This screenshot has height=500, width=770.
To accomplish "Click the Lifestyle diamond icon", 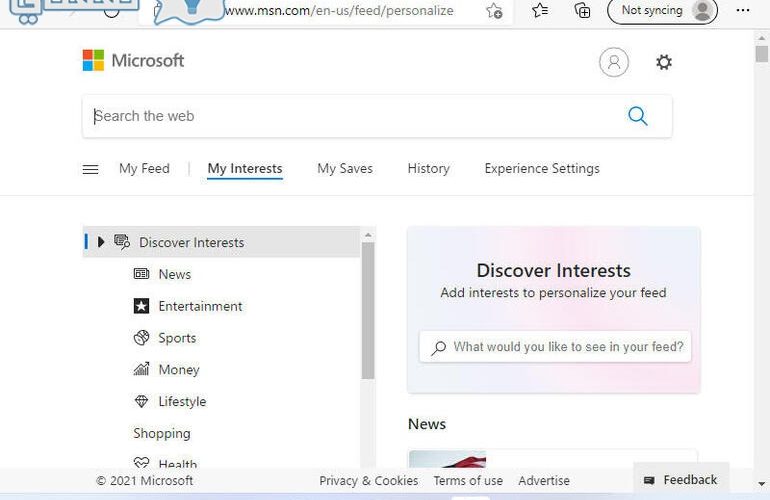I will click(x=141, y=401).
